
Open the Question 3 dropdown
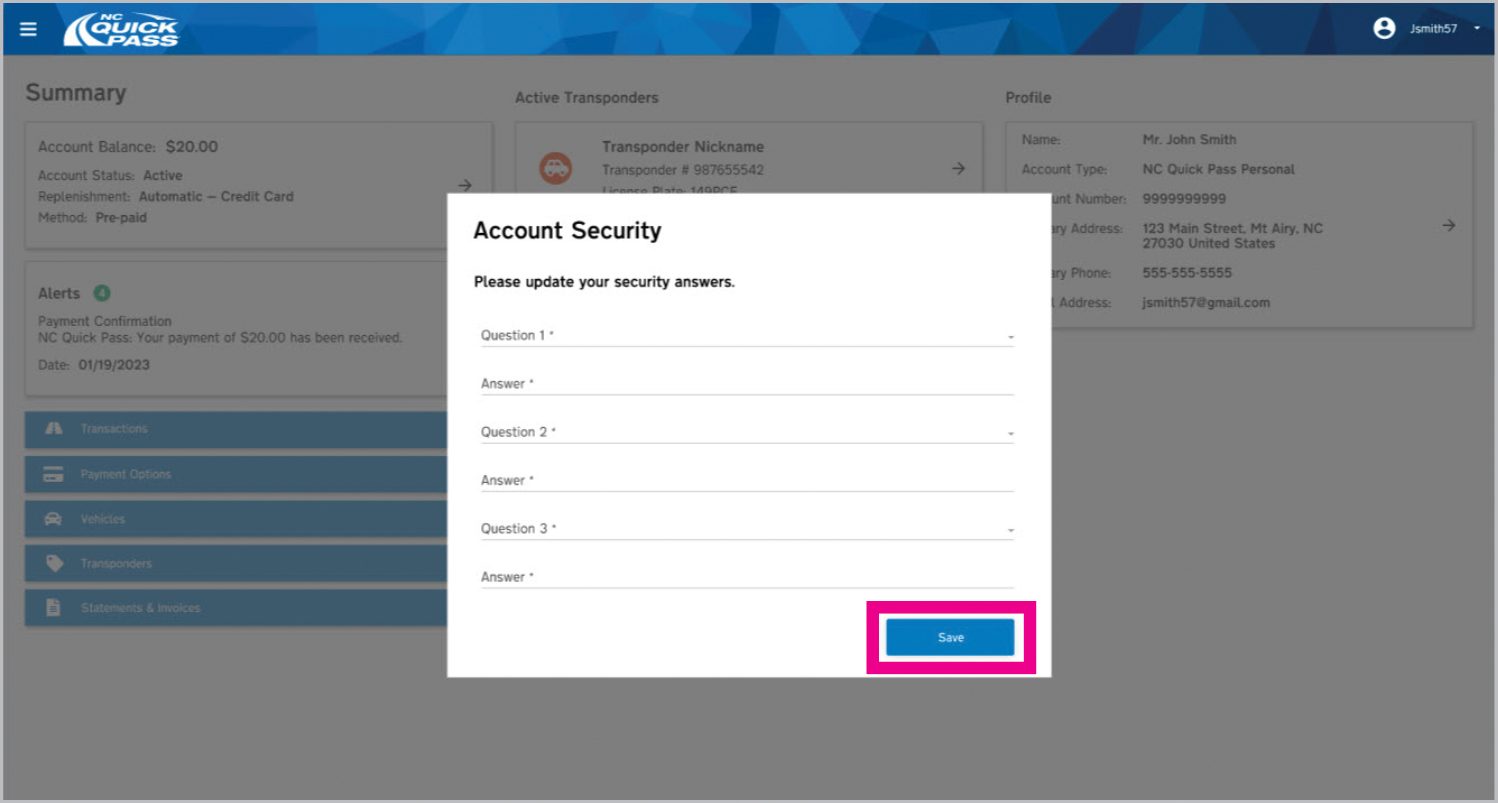point(1009,530)
